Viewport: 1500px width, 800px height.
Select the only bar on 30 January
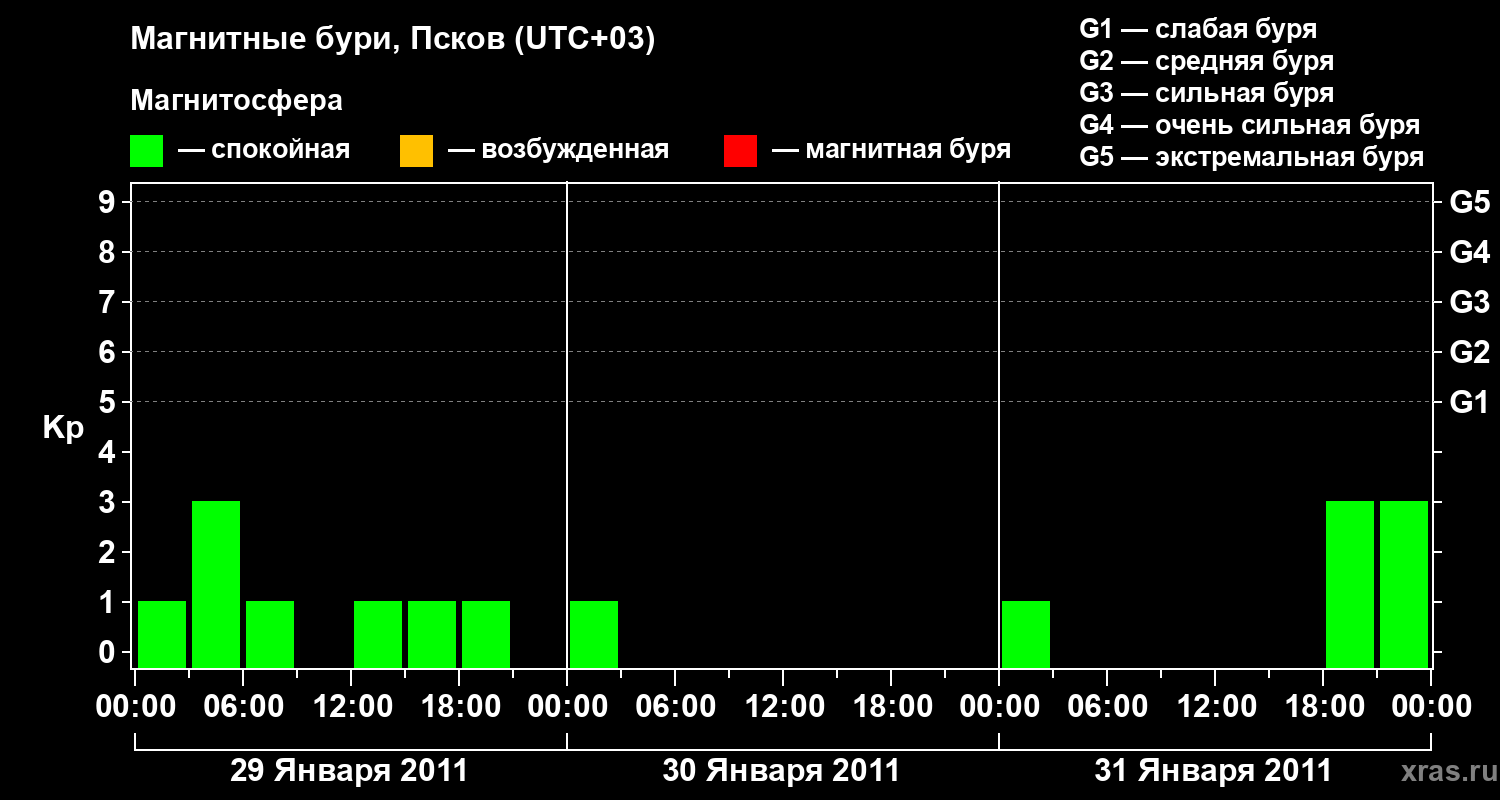click(594, 634)
